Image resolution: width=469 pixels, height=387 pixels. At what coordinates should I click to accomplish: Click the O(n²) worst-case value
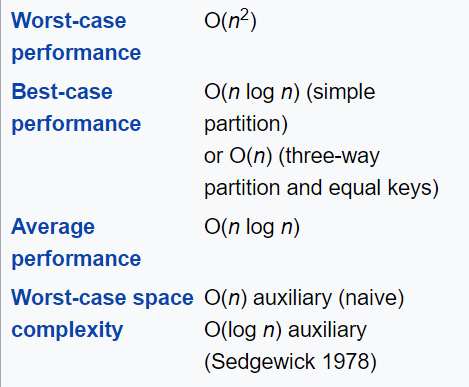[230, 21]
